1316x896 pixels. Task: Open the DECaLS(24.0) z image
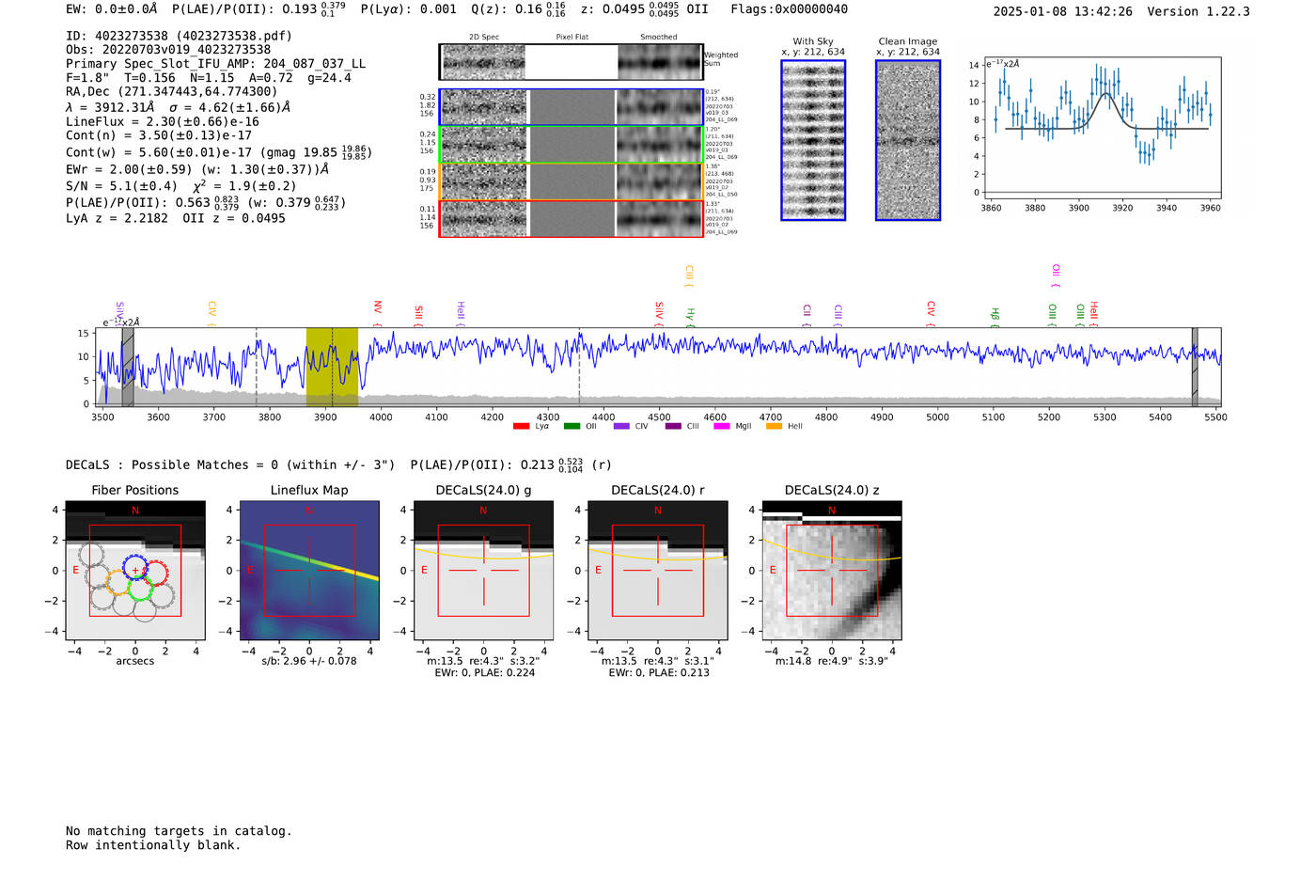pos(831,570)
